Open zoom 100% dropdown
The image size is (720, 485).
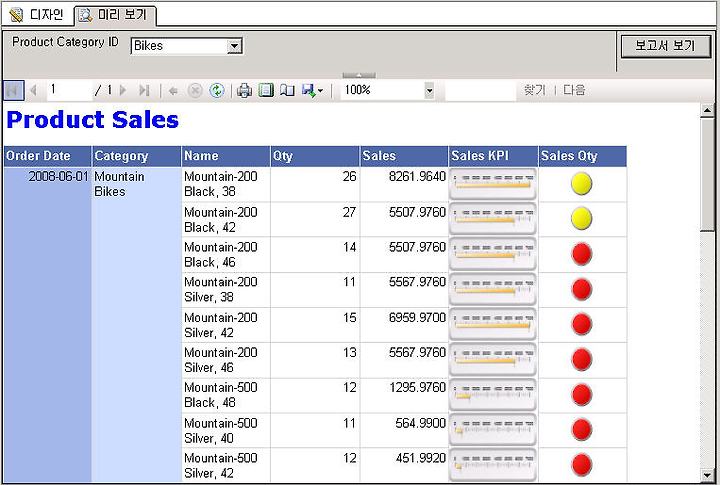tap(429, 90)
